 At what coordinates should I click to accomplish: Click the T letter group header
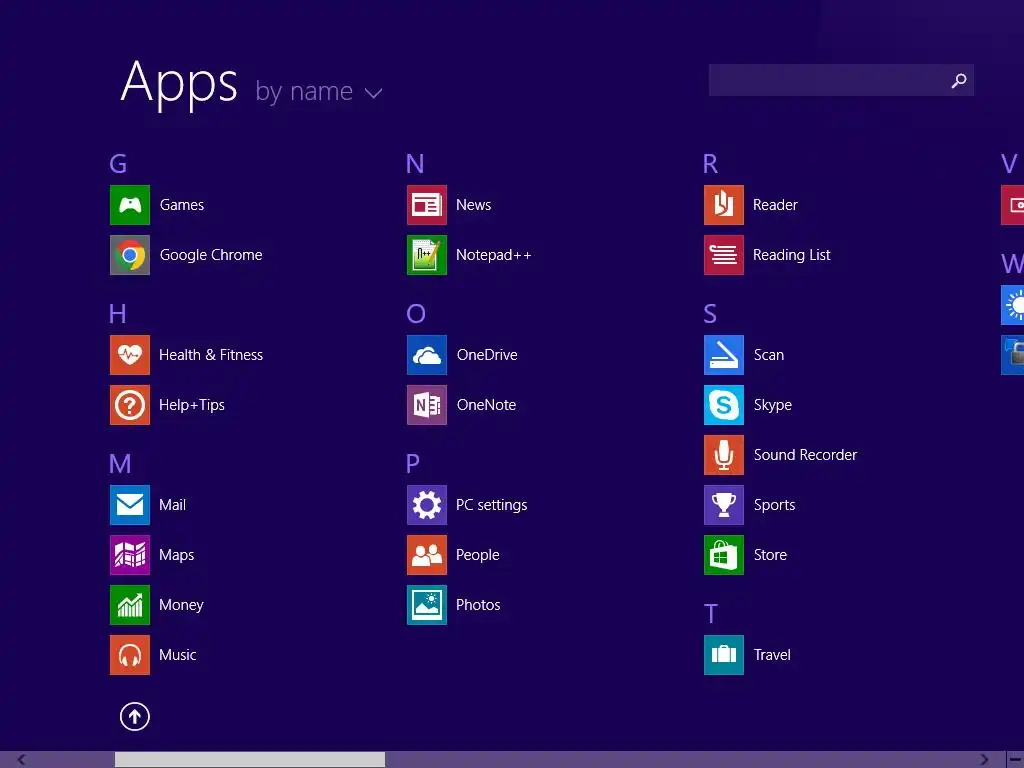(x=711, y=614)
